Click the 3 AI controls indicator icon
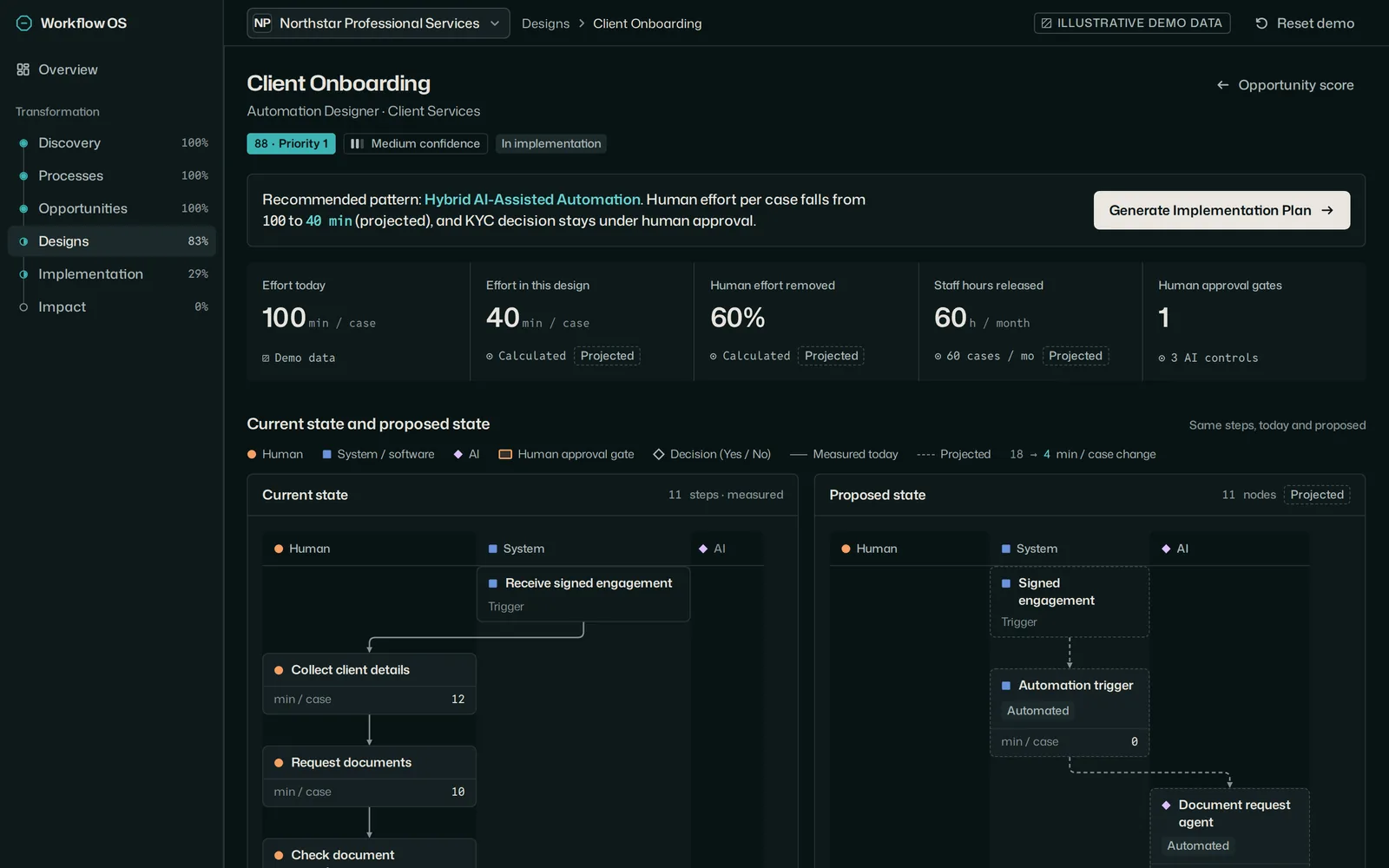The width and height of the screenshot is (1389, 868). point(1162,358)
